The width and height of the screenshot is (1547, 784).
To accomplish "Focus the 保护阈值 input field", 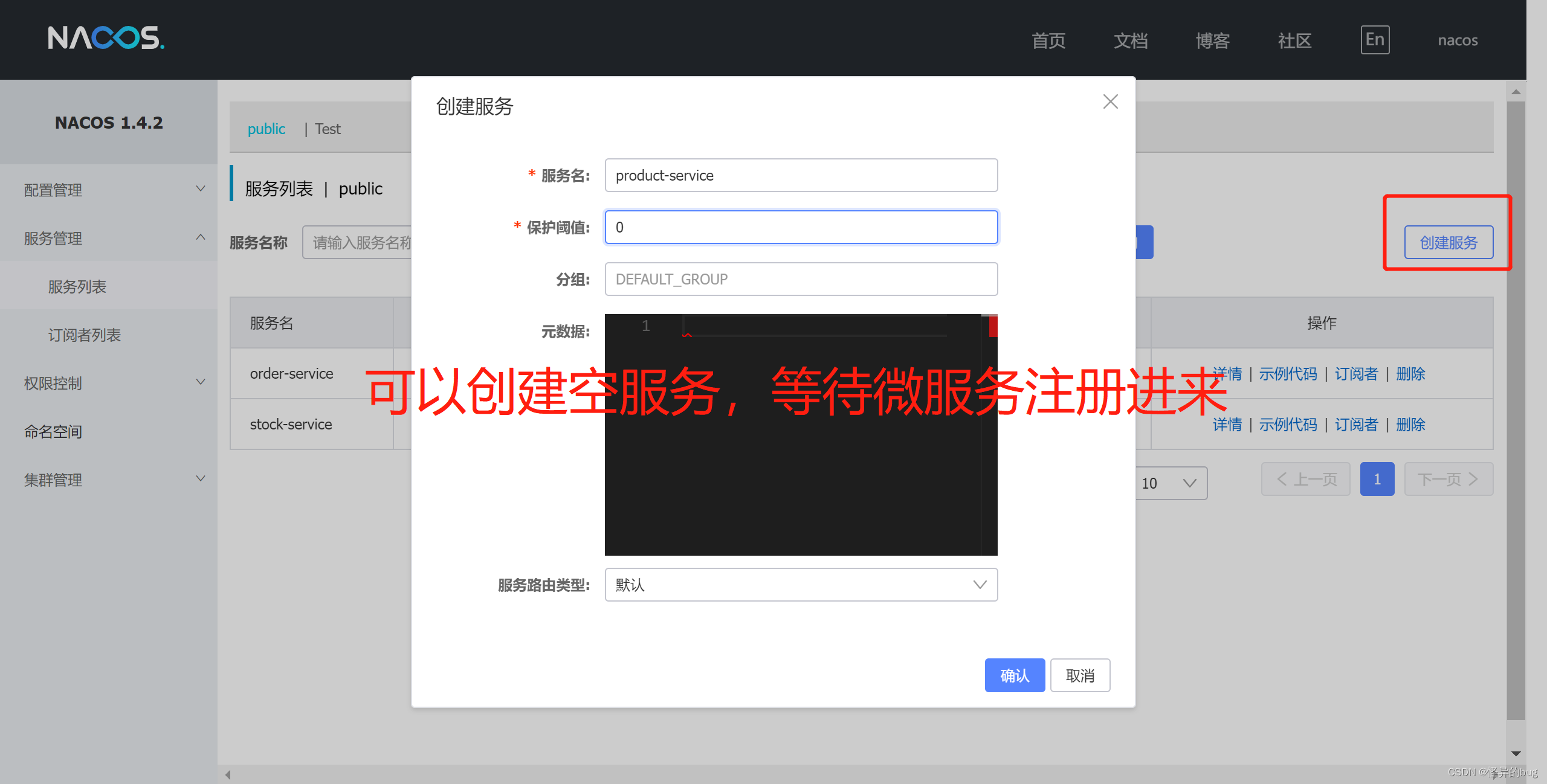I will 801,227.
